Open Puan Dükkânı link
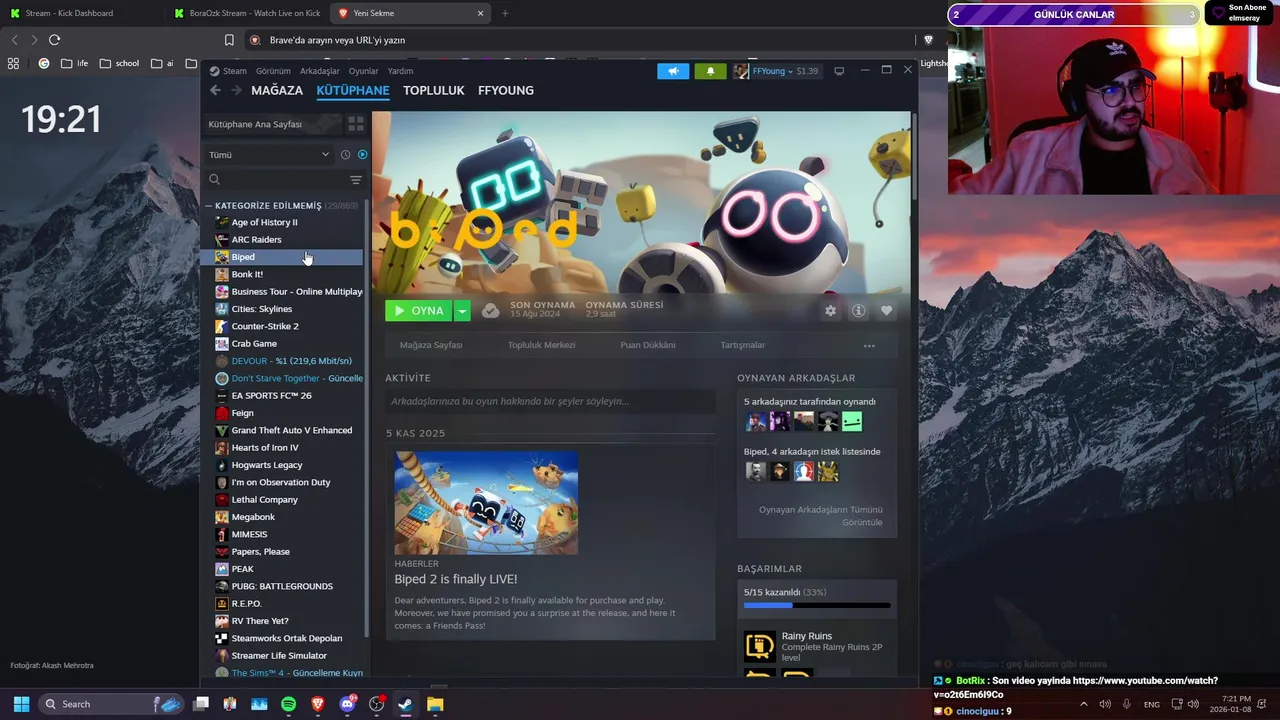The height and width of the screenshot is (720, 1280). (648, 345)
